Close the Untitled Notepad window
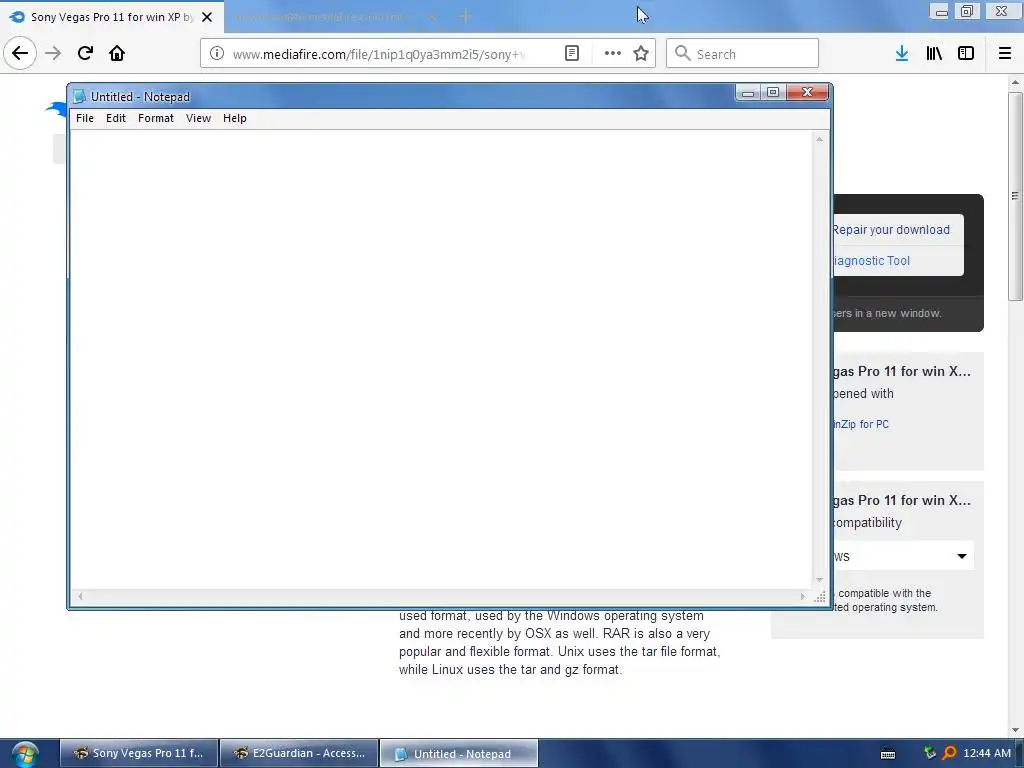 [807, 93]
